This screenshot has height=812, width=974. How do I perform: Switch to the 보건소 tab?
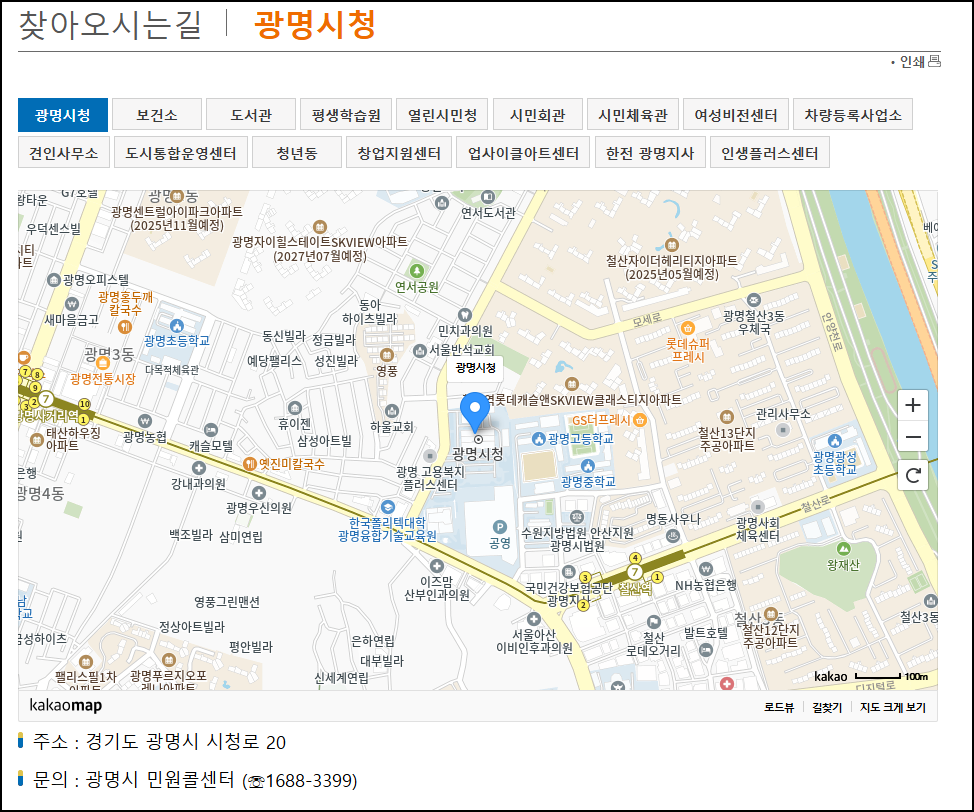155,113
